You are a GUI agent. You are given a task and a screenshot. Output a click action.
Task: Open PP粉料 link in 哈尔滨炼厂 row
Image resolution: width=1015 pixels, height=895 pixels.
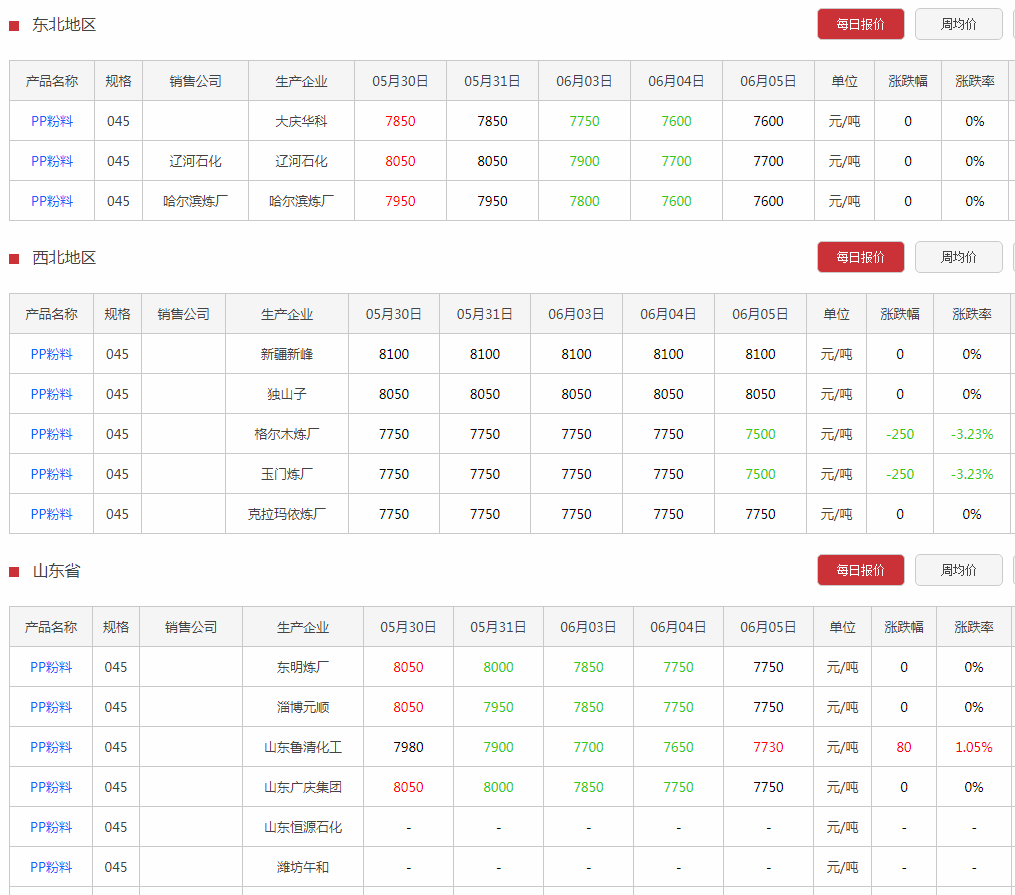(x=52, y=201)
